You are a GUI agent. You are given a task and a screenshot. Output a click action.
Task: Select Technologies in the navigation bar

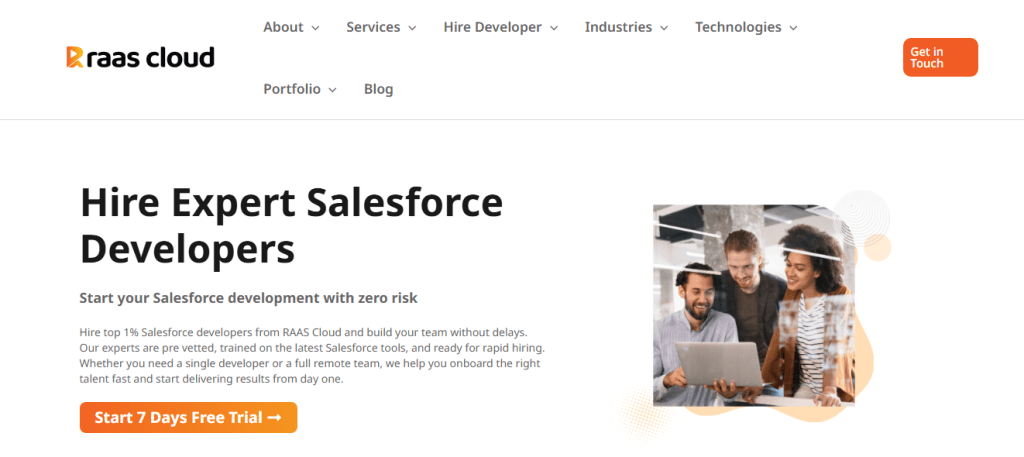(x=738, y=27)
